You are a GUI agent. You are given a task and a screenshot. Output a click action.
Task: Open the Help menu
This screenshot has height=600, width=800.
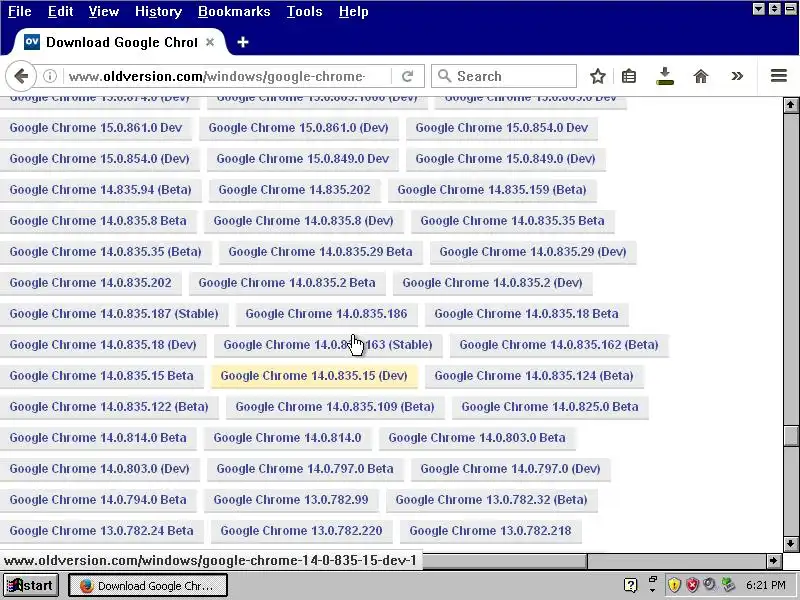[354, 11]
